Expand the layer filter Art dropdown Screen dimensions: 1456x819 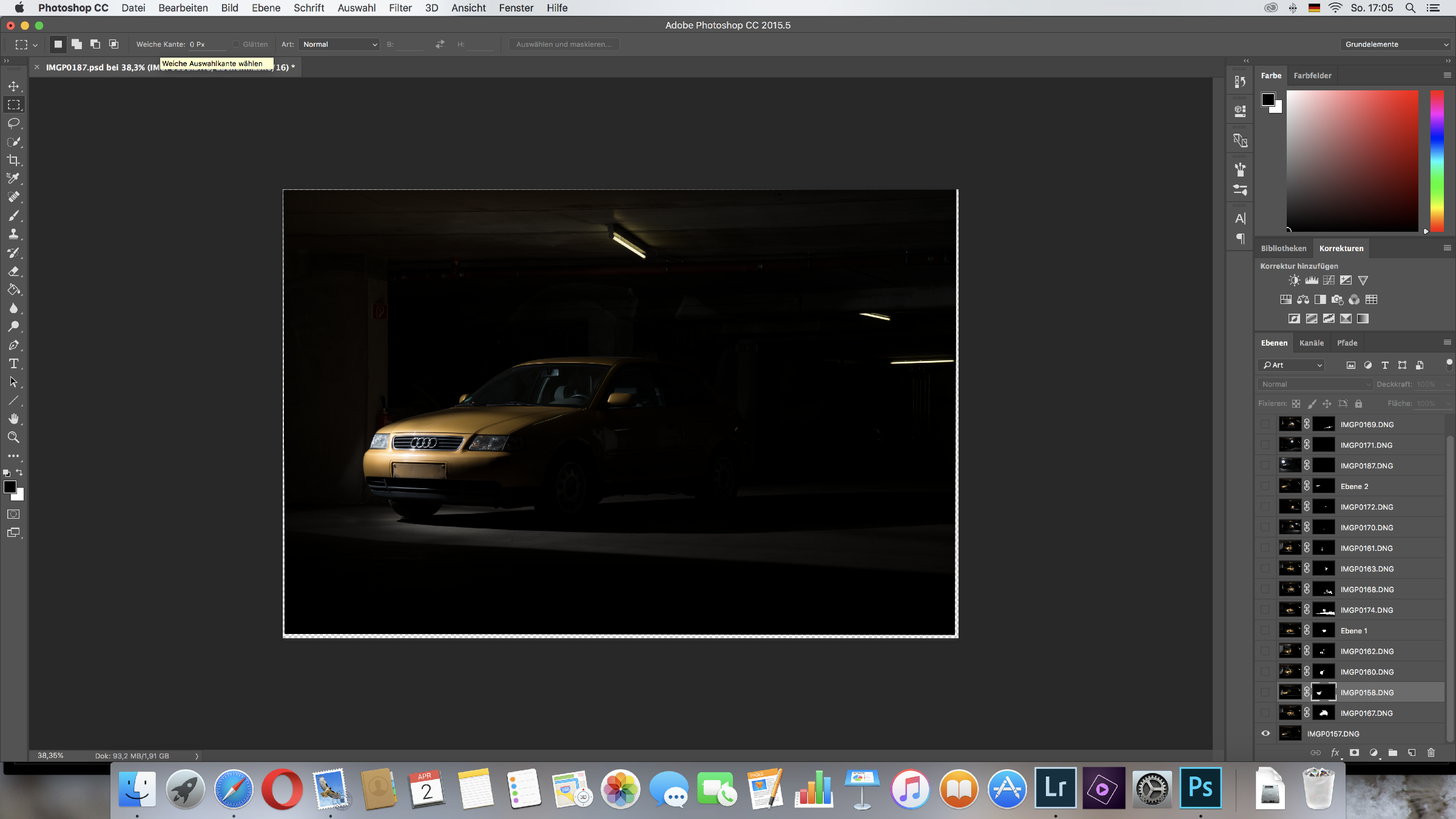pos(1292,365)
